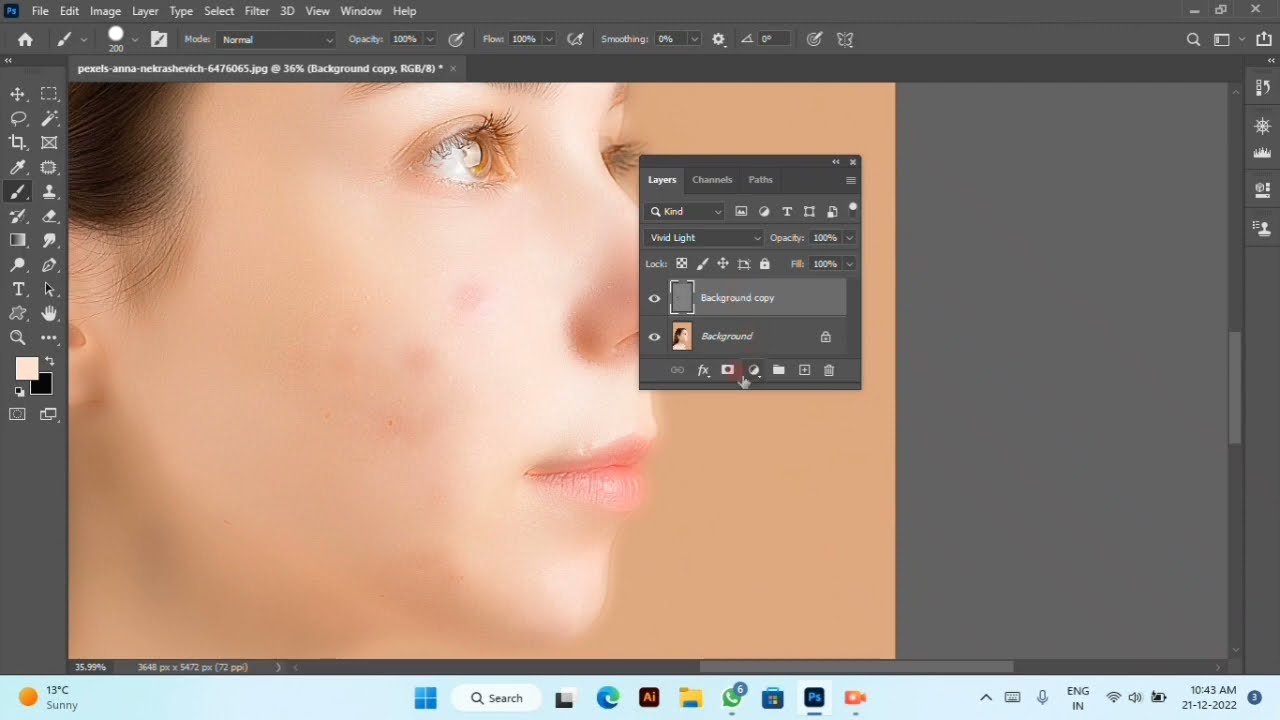Open Adobe Illustrator from taskbar
Viewport: 1280px width, 720px height.
650,698
